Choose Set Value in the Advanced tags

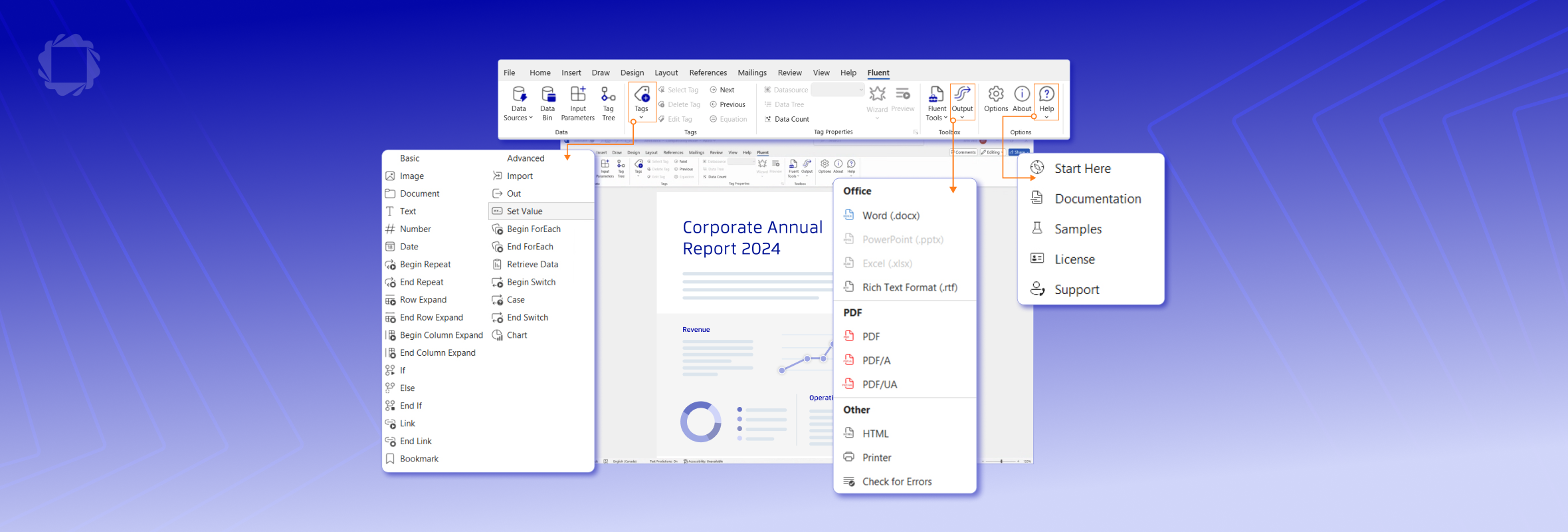tap(541, 211)
